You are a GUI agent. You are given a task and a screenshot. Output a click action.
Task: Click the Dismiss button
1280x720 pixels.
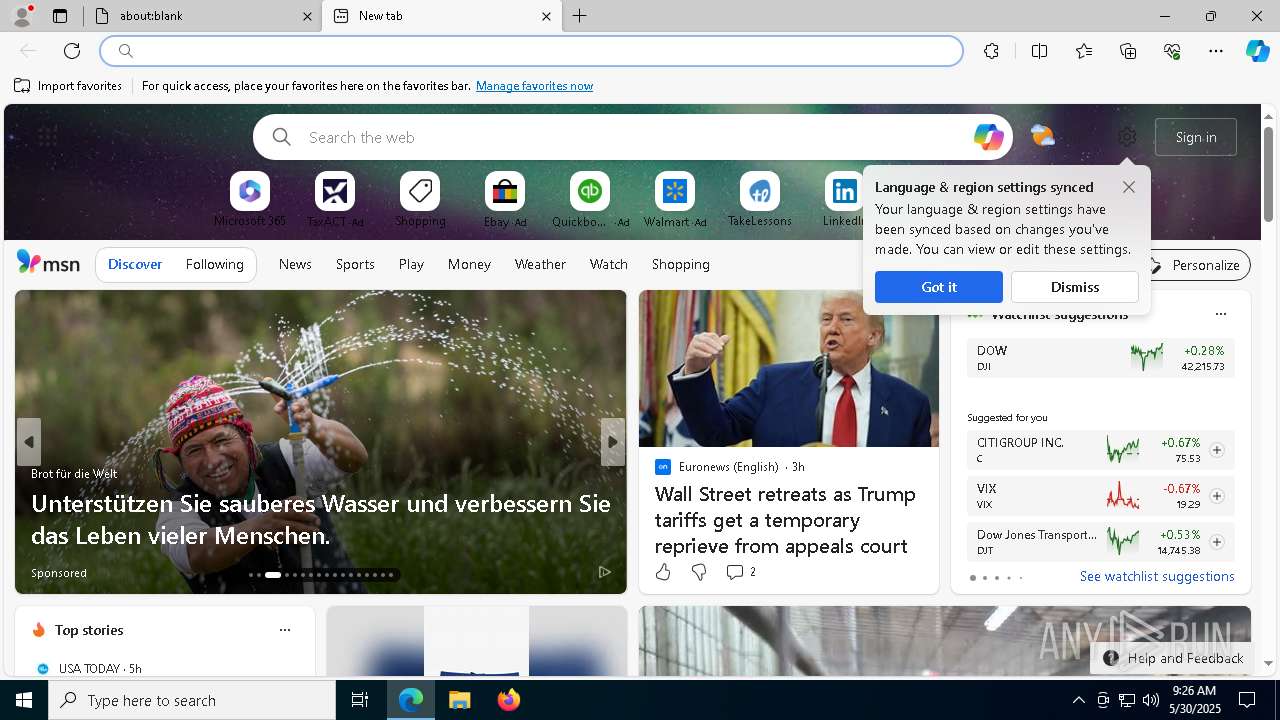(1075, 287)
